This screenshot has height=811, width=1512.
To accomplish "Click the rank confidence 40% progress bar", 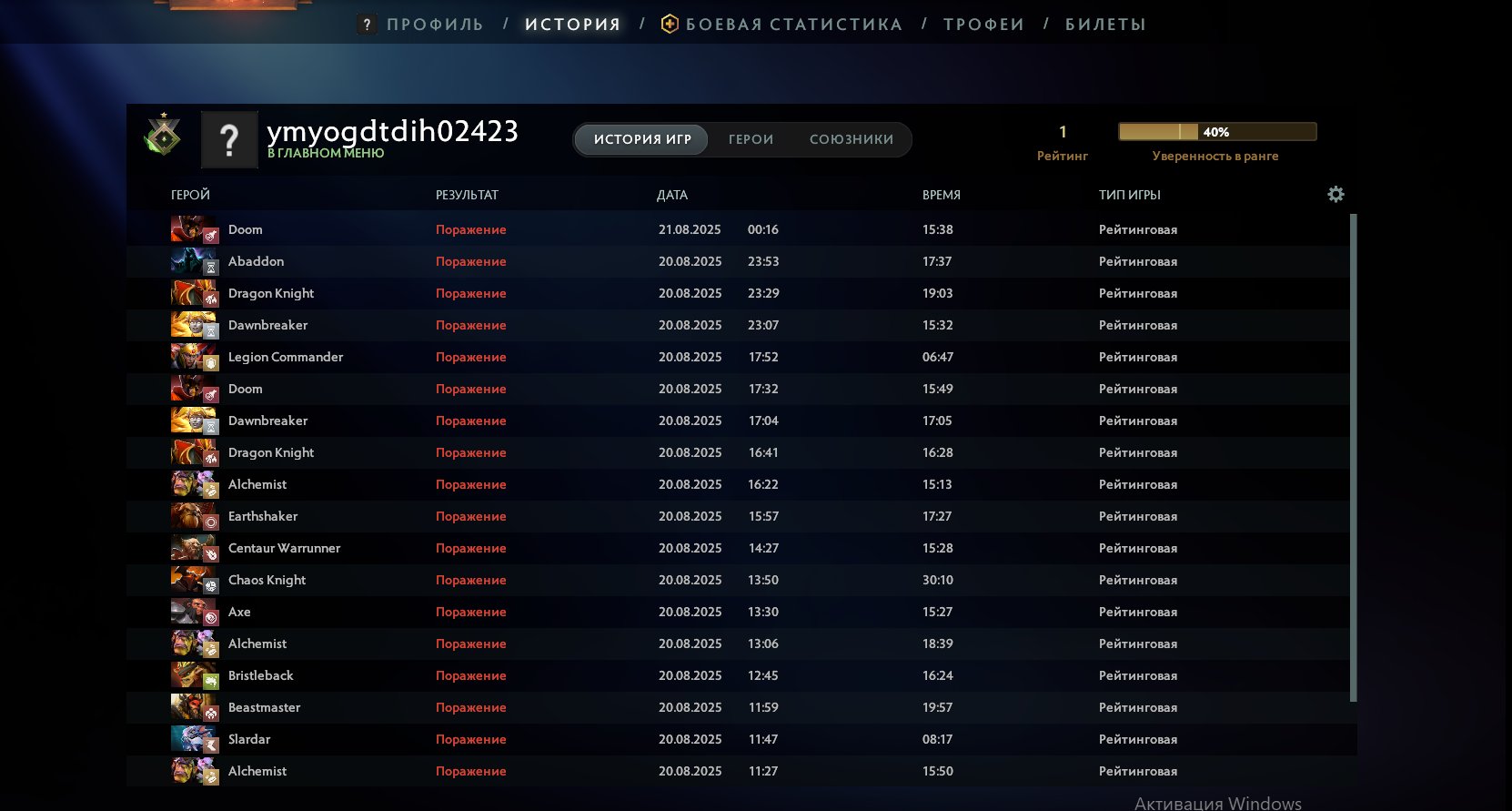I will coord(1216,132).
